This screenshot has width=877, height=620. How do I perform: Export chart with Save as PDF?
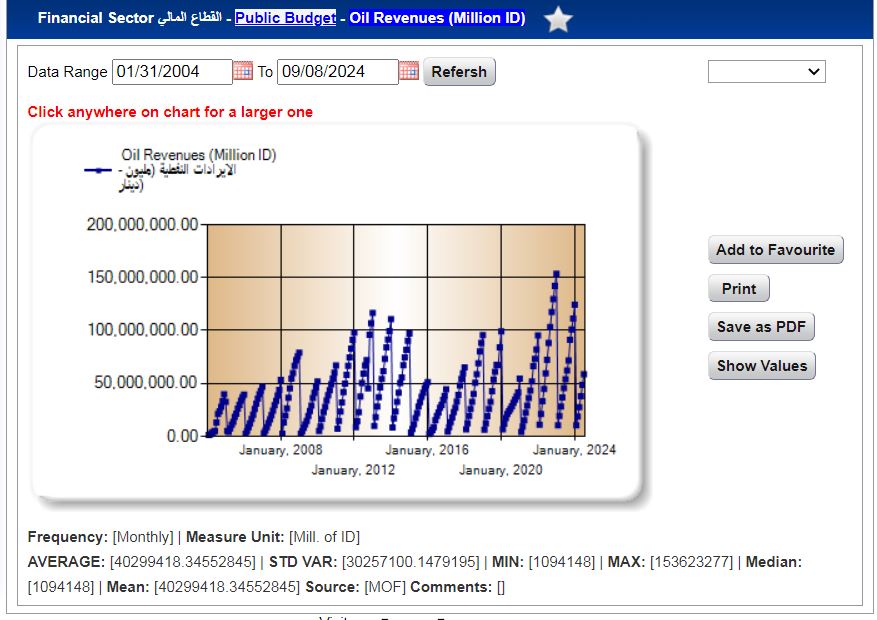761,327
